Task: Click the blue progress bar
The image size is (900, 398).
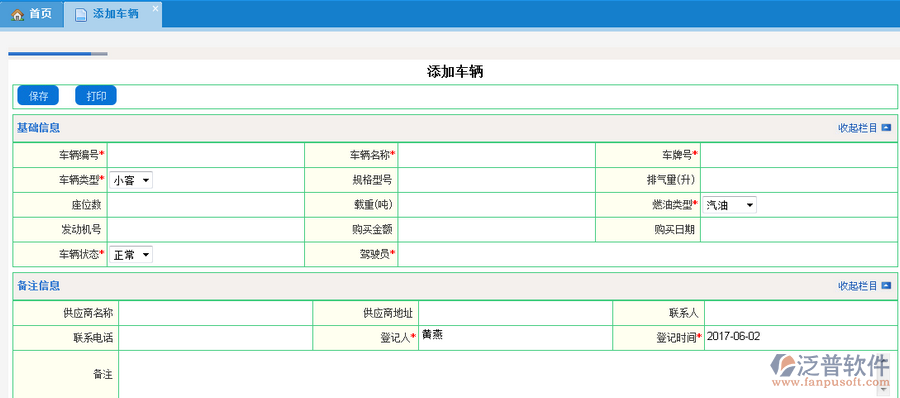Action: [x=49, y=54]
